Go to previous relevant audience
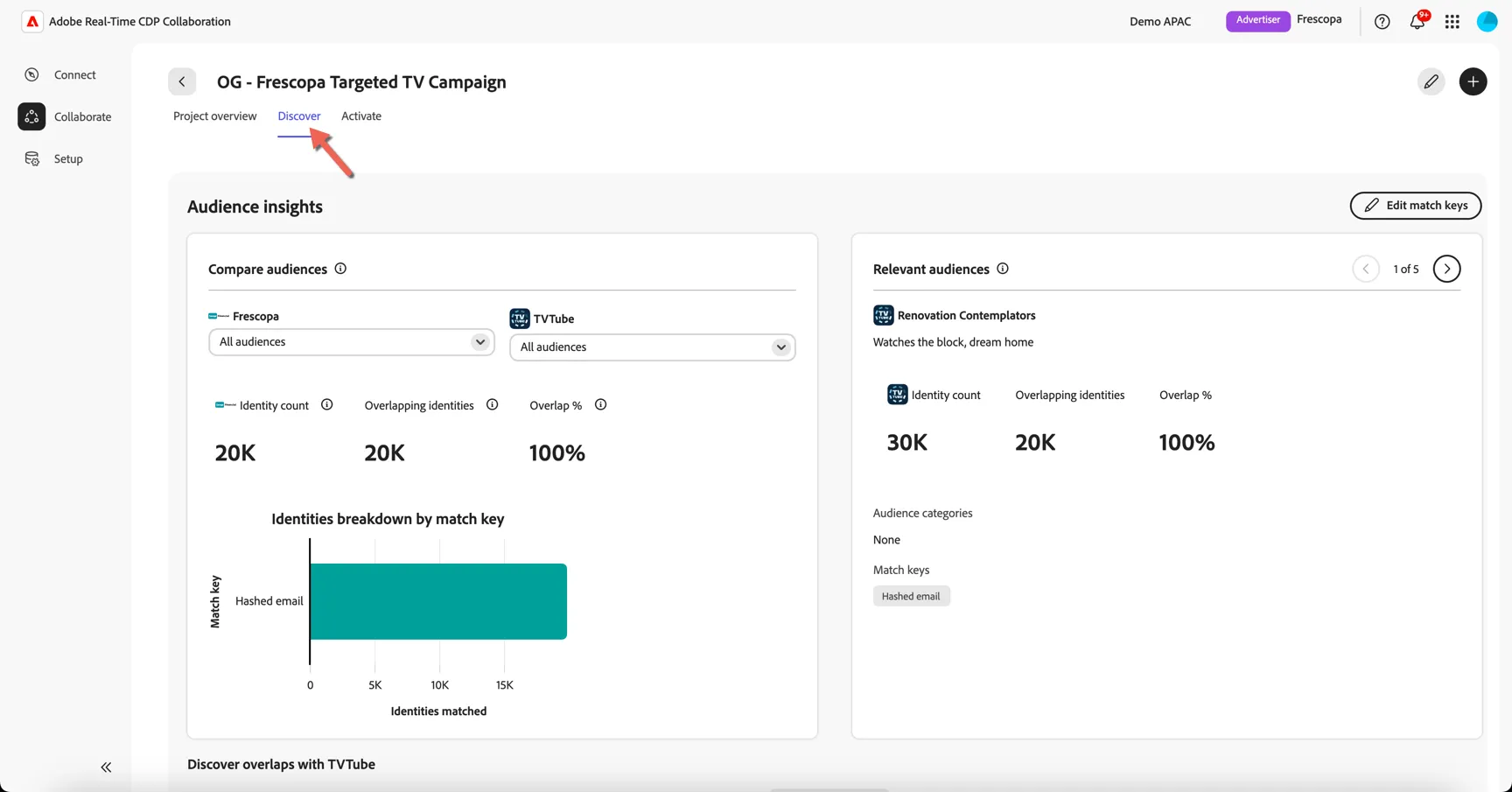 [1365, 269]
